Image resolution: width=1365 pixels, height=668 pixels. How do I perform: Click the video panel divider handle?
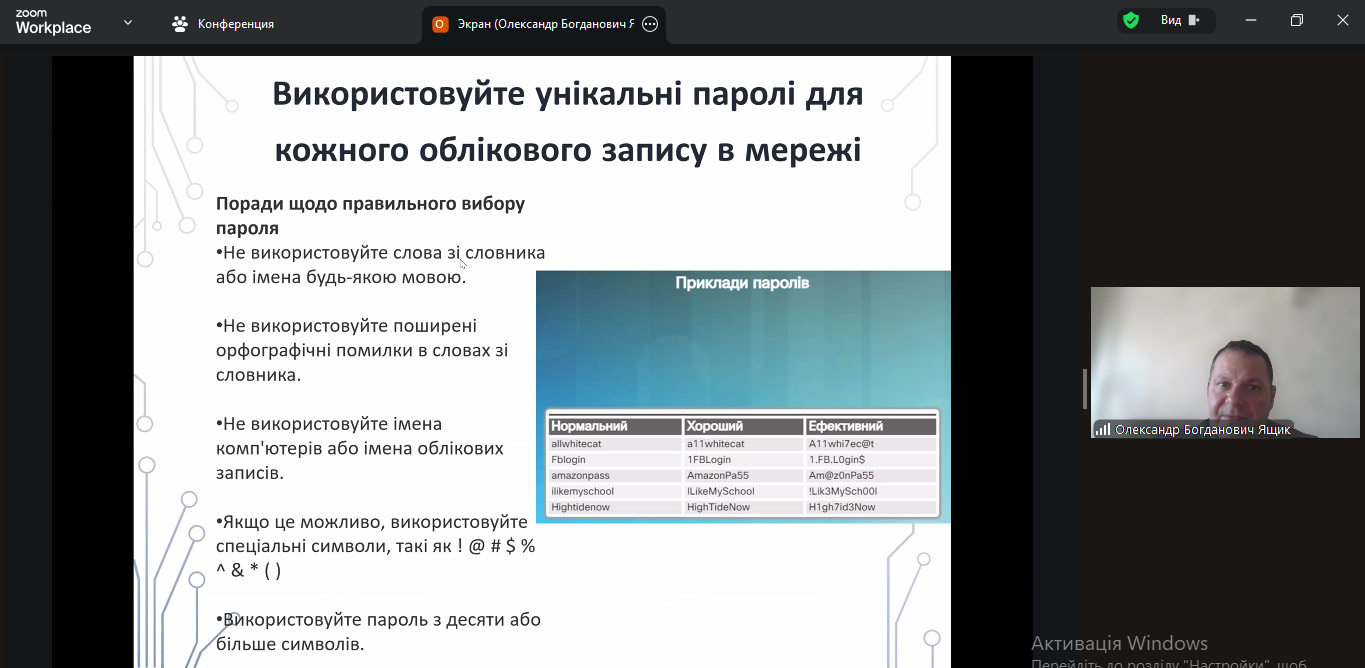(1084, 388)
